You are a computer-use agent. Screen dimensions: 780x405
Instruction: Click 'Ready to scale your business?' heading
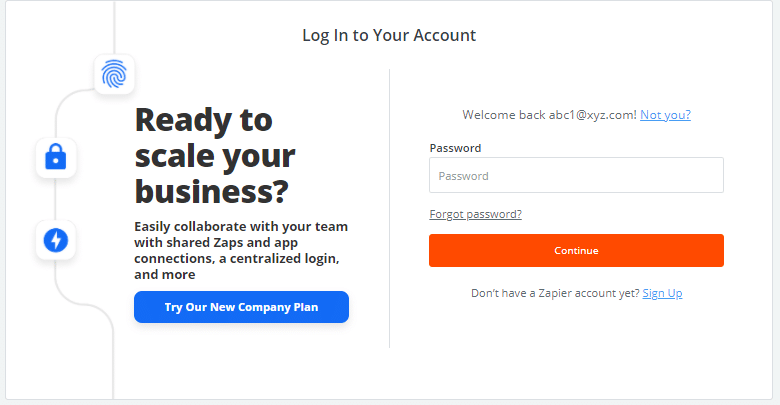click(x=215, y=154)
